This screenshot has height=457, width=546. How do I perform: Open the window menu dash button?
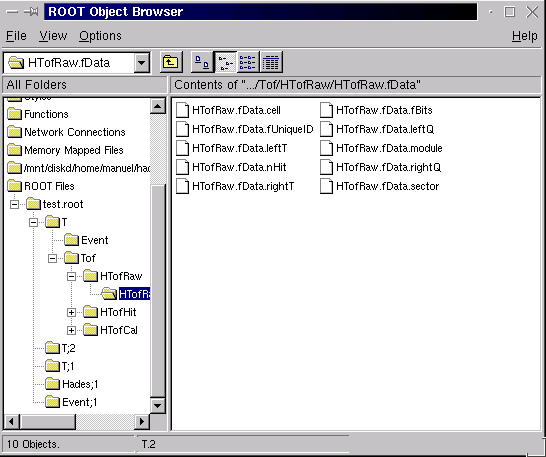pyautogui.click(x=12, y=12)
